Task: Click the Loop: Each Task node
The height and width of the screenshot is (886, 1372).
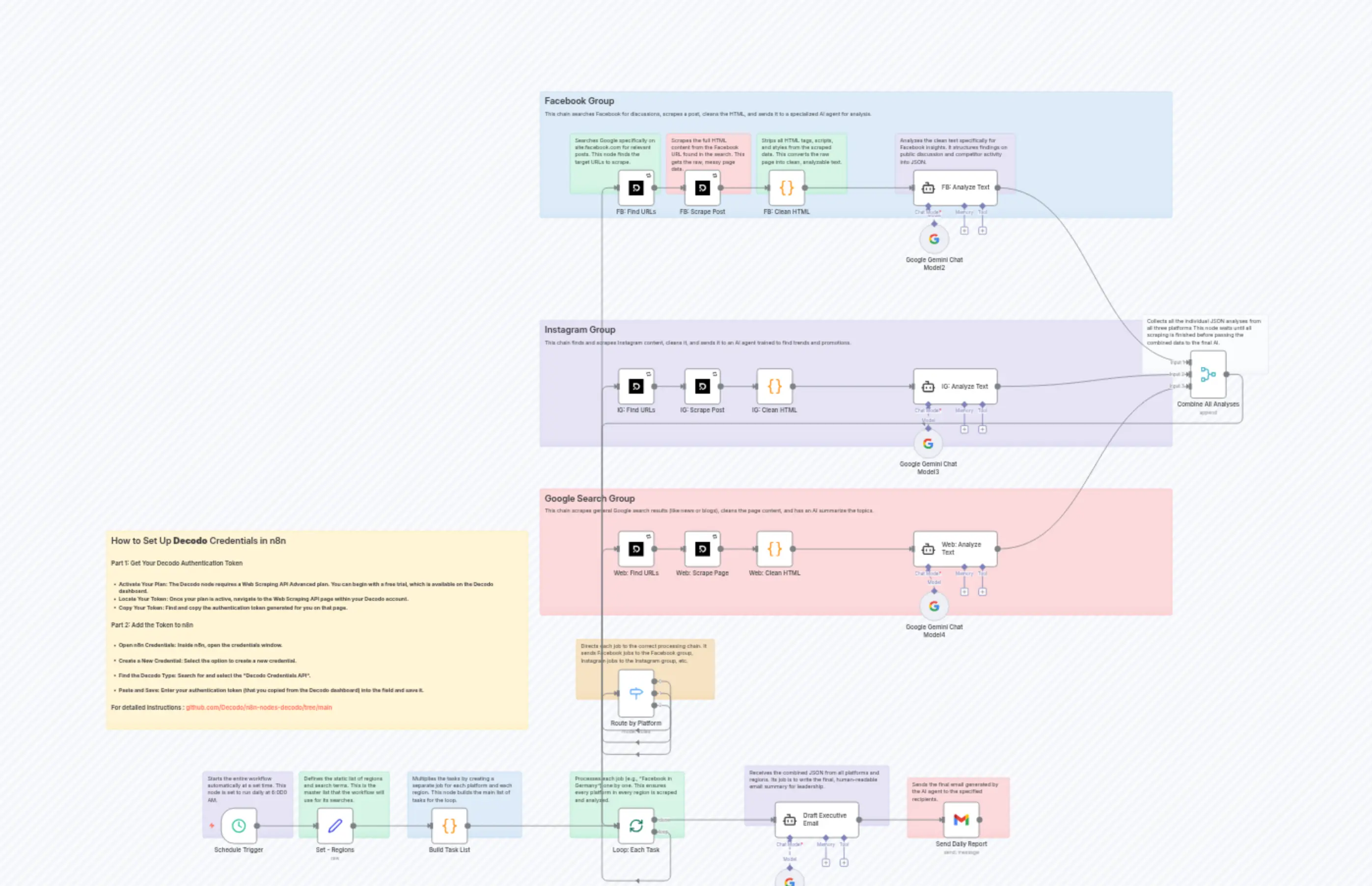Action: [635, 826]
